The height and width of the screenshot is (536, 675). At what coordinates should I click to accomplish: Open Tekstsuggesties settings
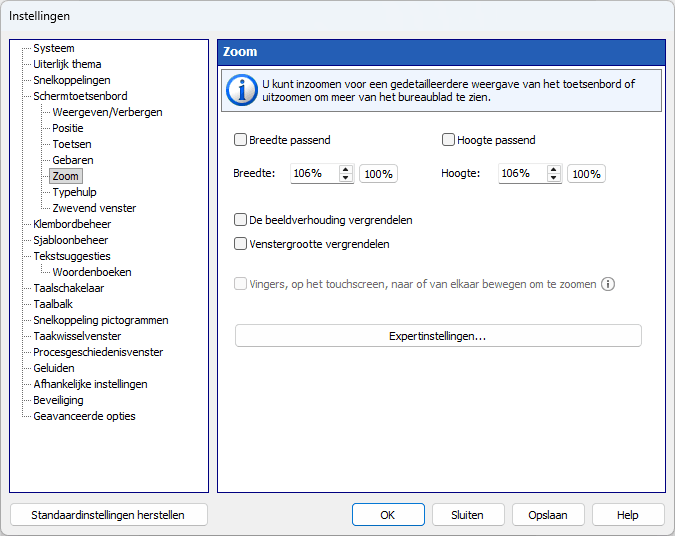coord(72,256)
